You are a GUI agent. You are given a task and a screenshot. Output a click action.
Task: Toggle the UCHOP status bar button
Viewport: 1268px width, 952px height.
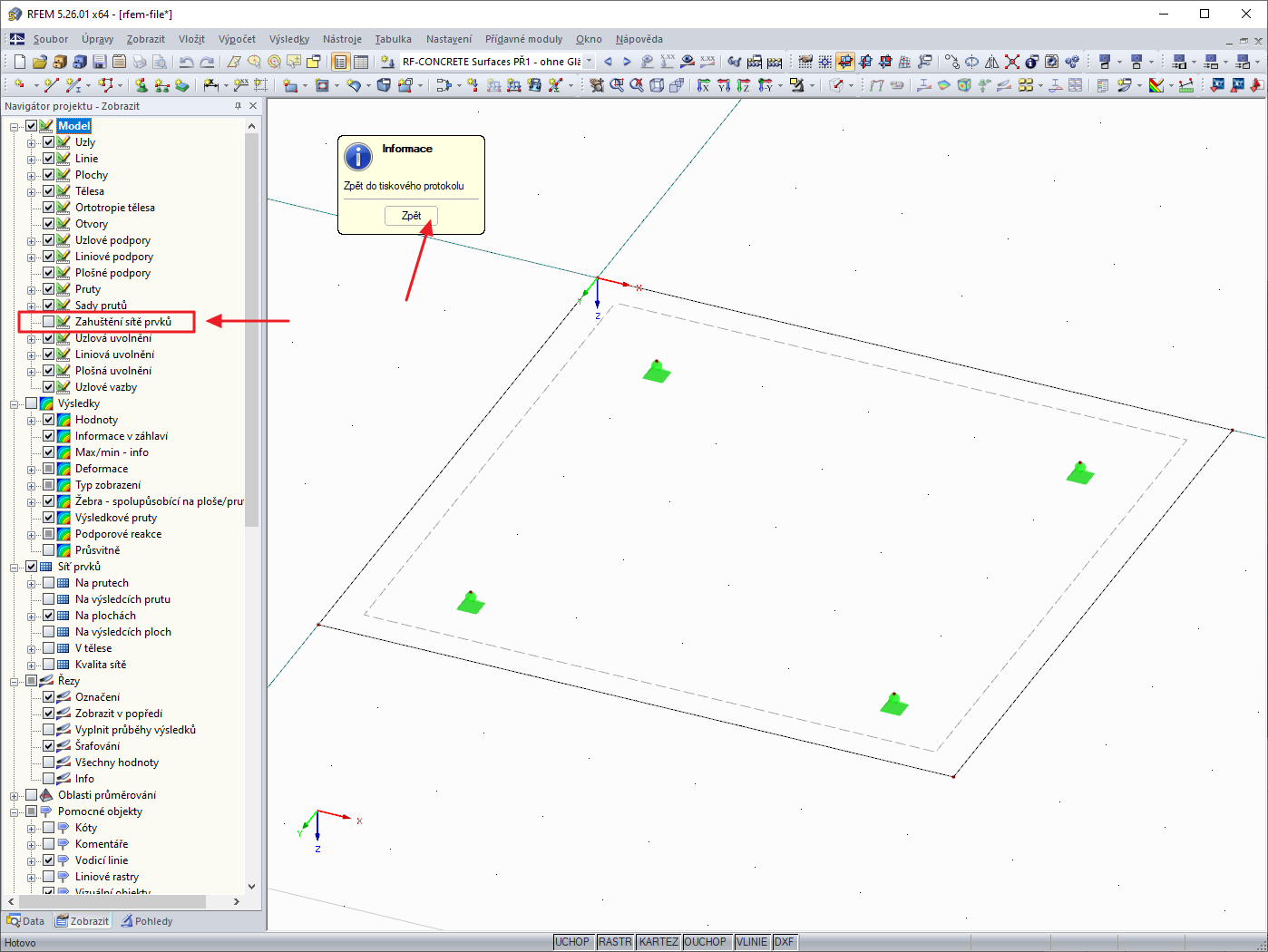(572, 942)
